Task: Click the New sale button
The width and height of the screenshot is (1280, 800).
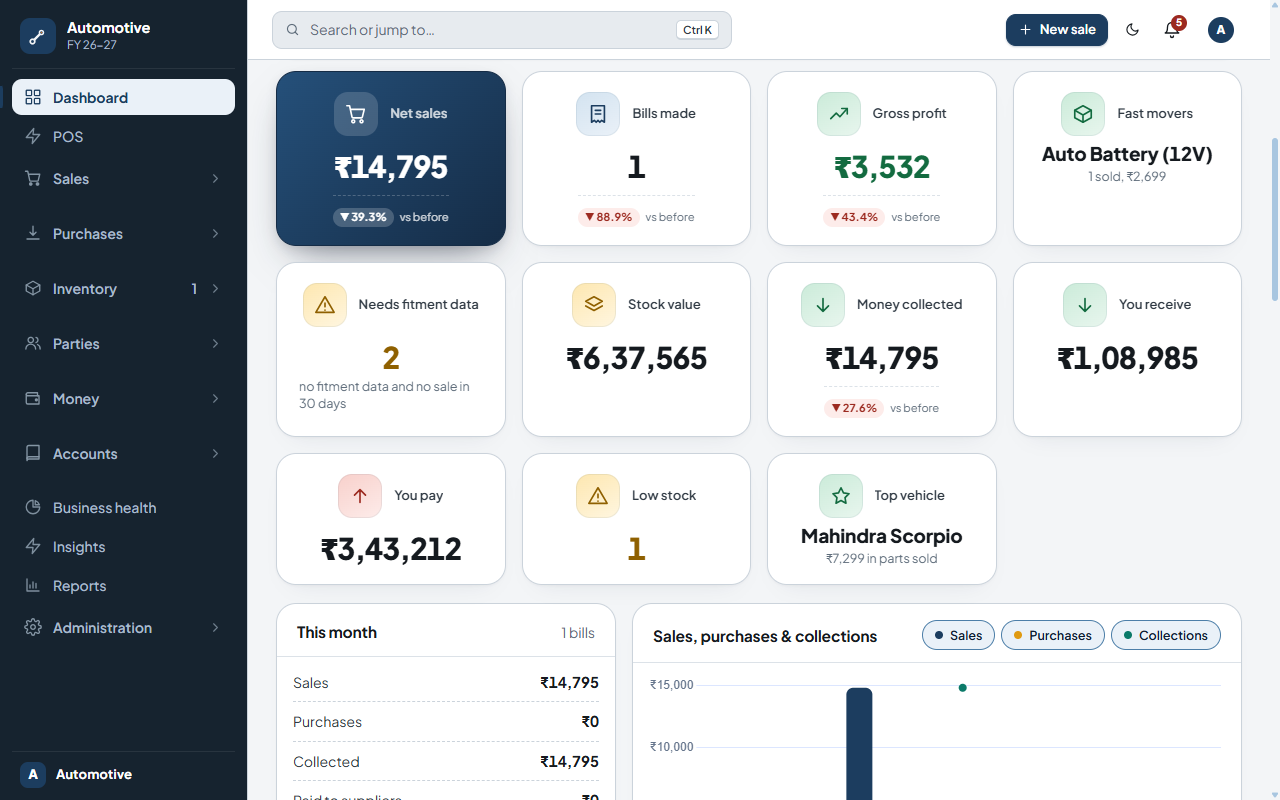Action: click(1057, 30)
